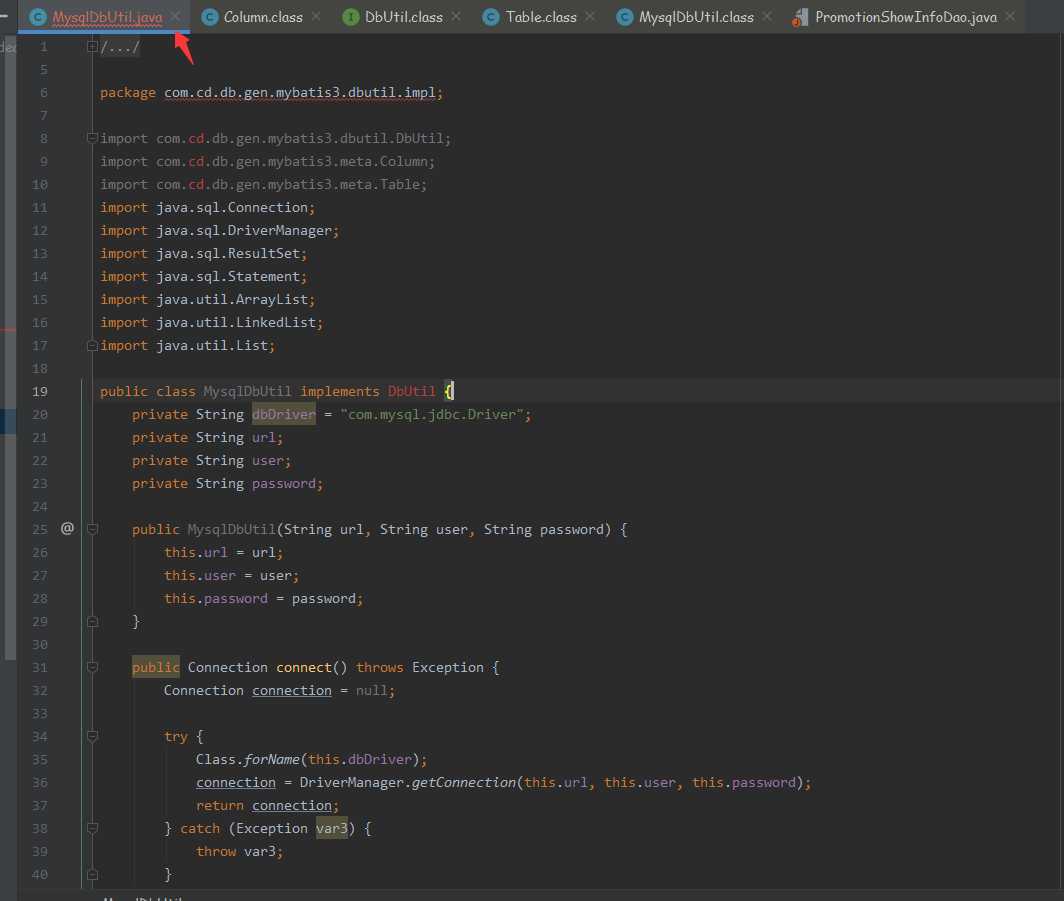Click the fold end marker at line 40
Viewport: 1064px width, 901px height.
point(92,875)
